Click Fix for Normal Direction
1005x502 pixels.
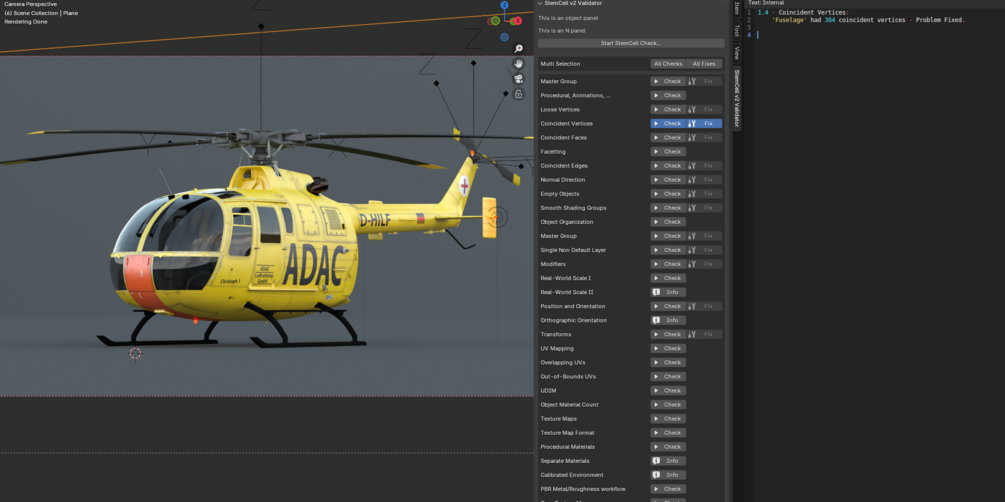coord(704,180)
